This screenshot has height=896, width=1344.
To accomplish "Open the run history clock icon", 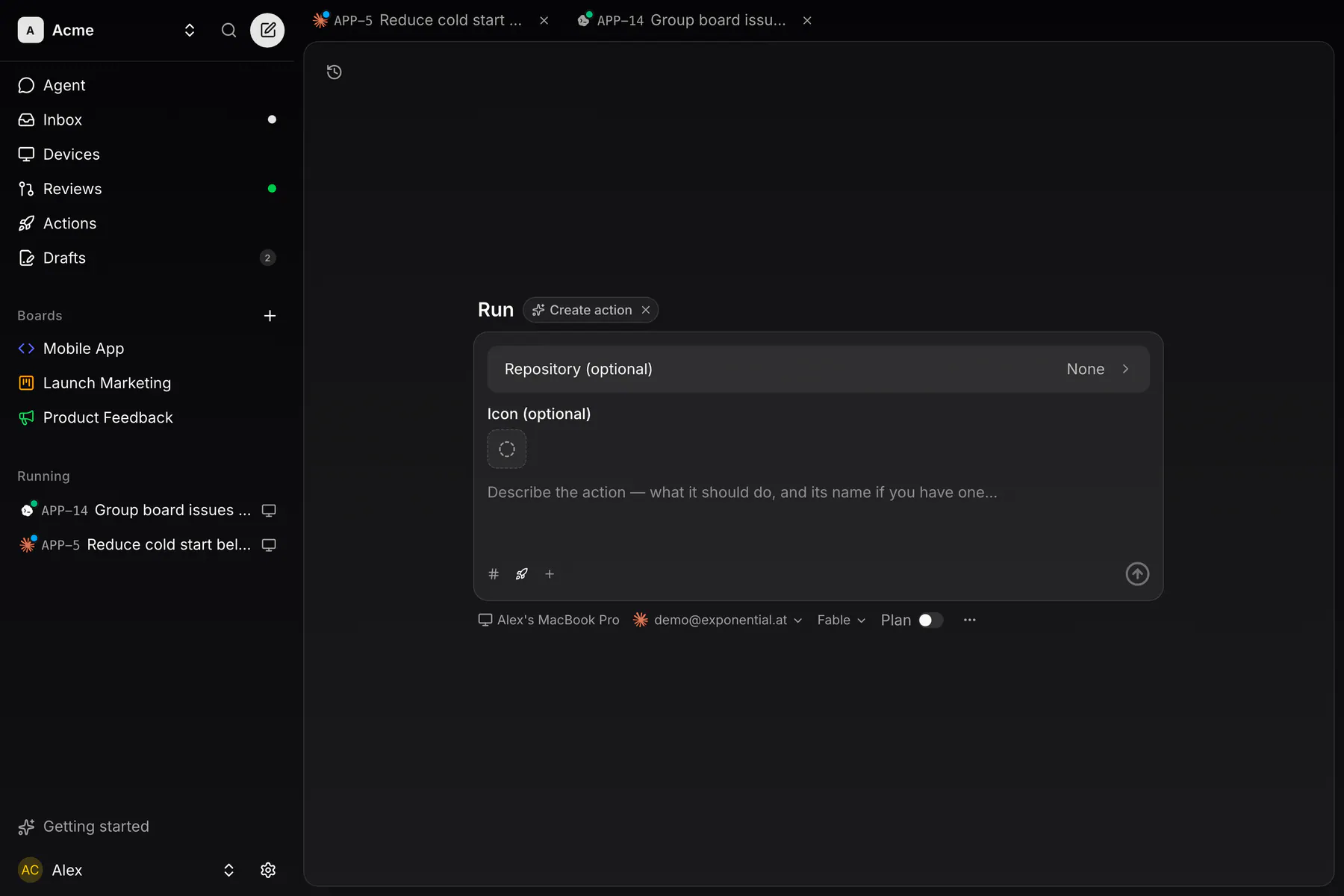I will tap(335, 72).
